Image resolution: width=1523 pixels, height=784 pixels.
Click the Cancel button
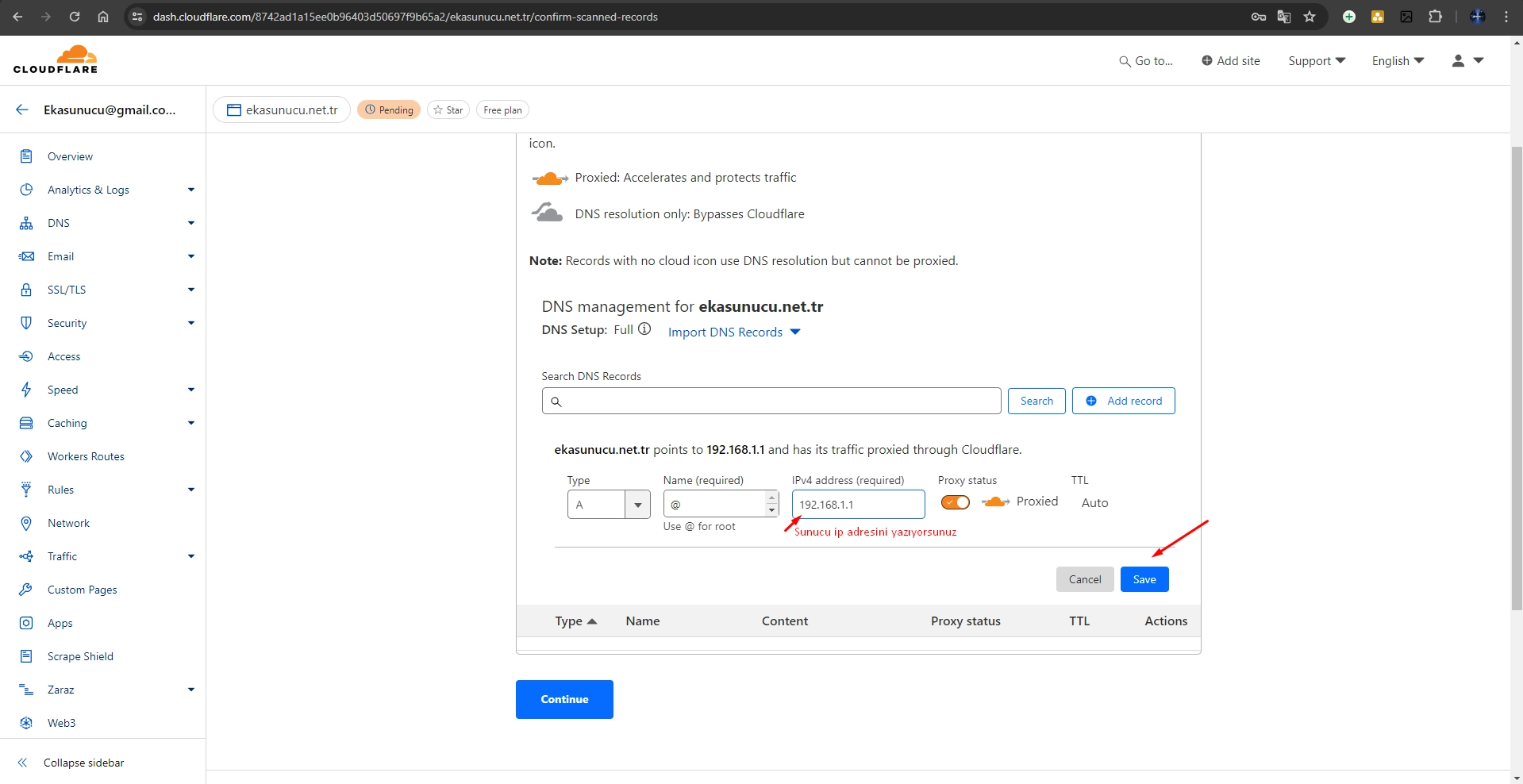(x=1085, y=579)
